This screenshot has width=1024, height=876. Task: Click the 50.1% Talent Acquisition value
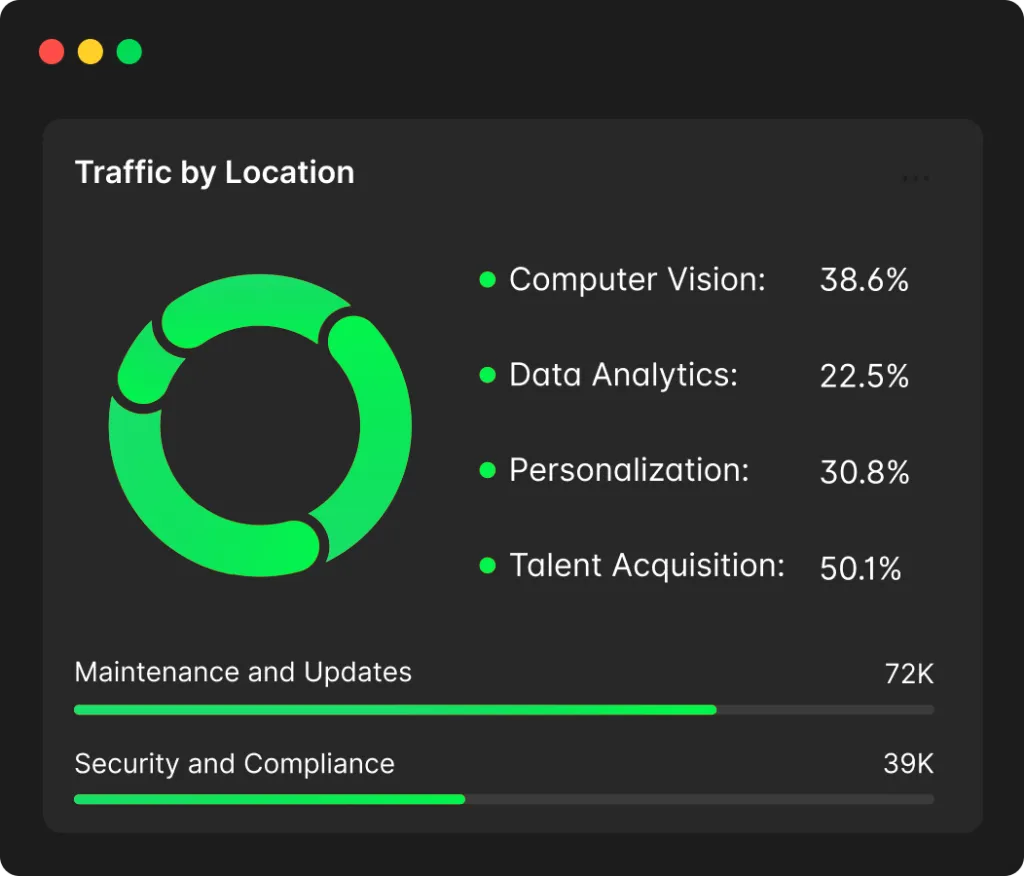[860, 569]
